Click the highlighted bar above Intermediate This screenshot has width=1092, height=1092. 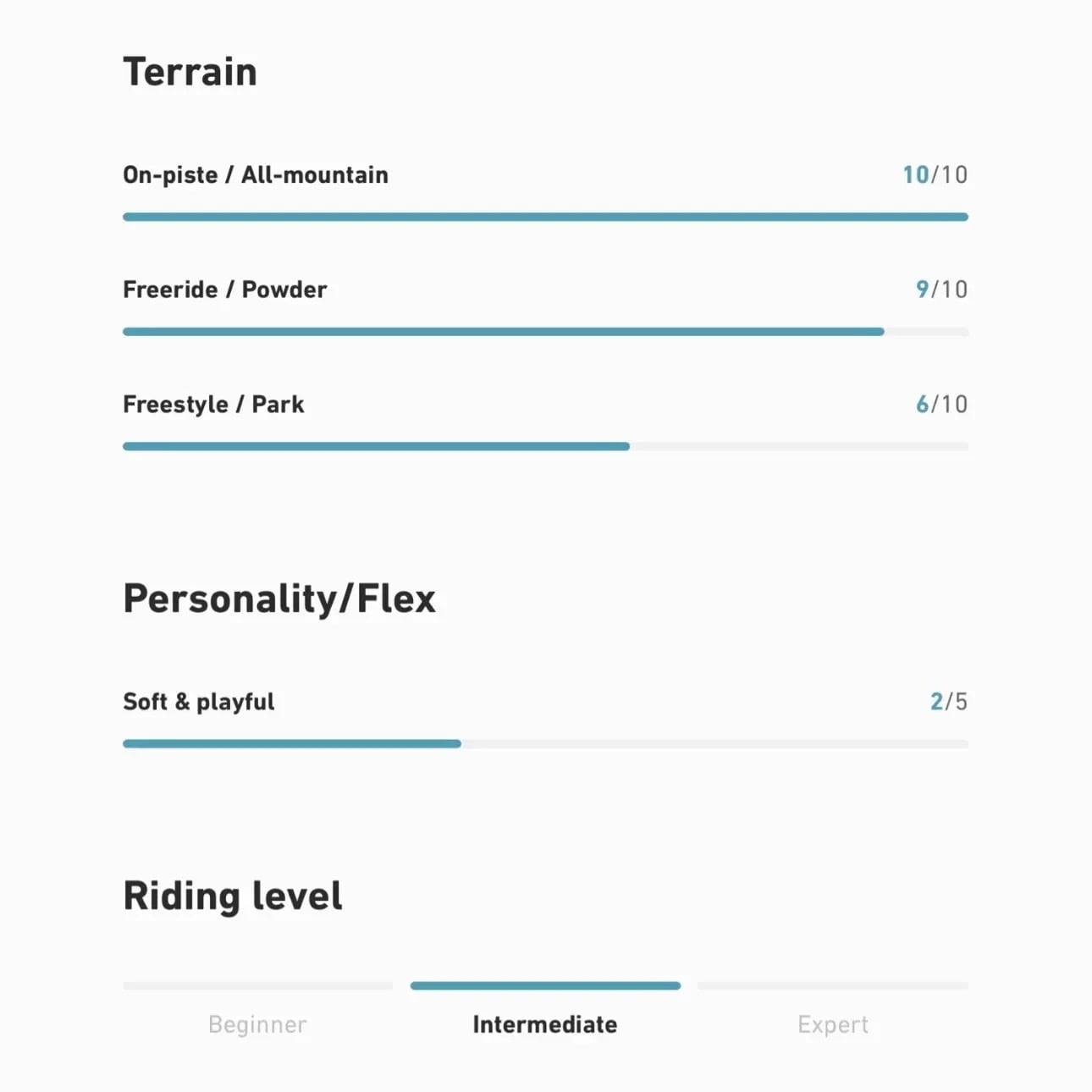[545, 986]
